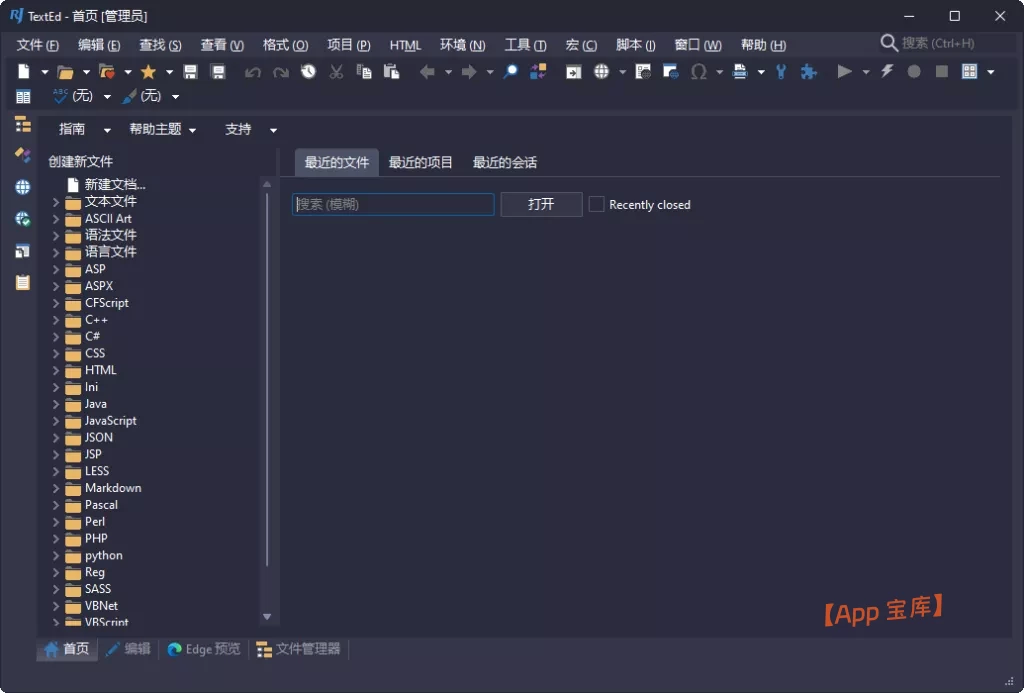The height and width of the screenshot is (693, 1024).
Task: Switch to the 文件管理器 bottom tab
Action: (299, 649)
